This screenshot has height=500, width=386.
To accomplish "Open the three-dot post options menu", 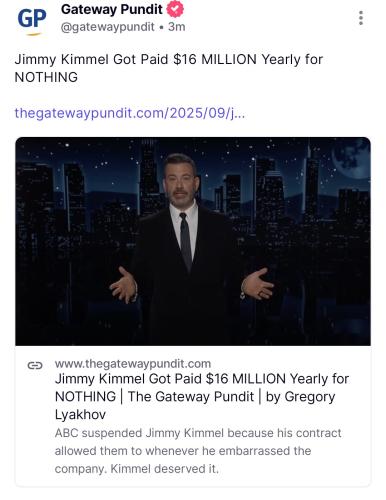I will [x=361, y=18].
